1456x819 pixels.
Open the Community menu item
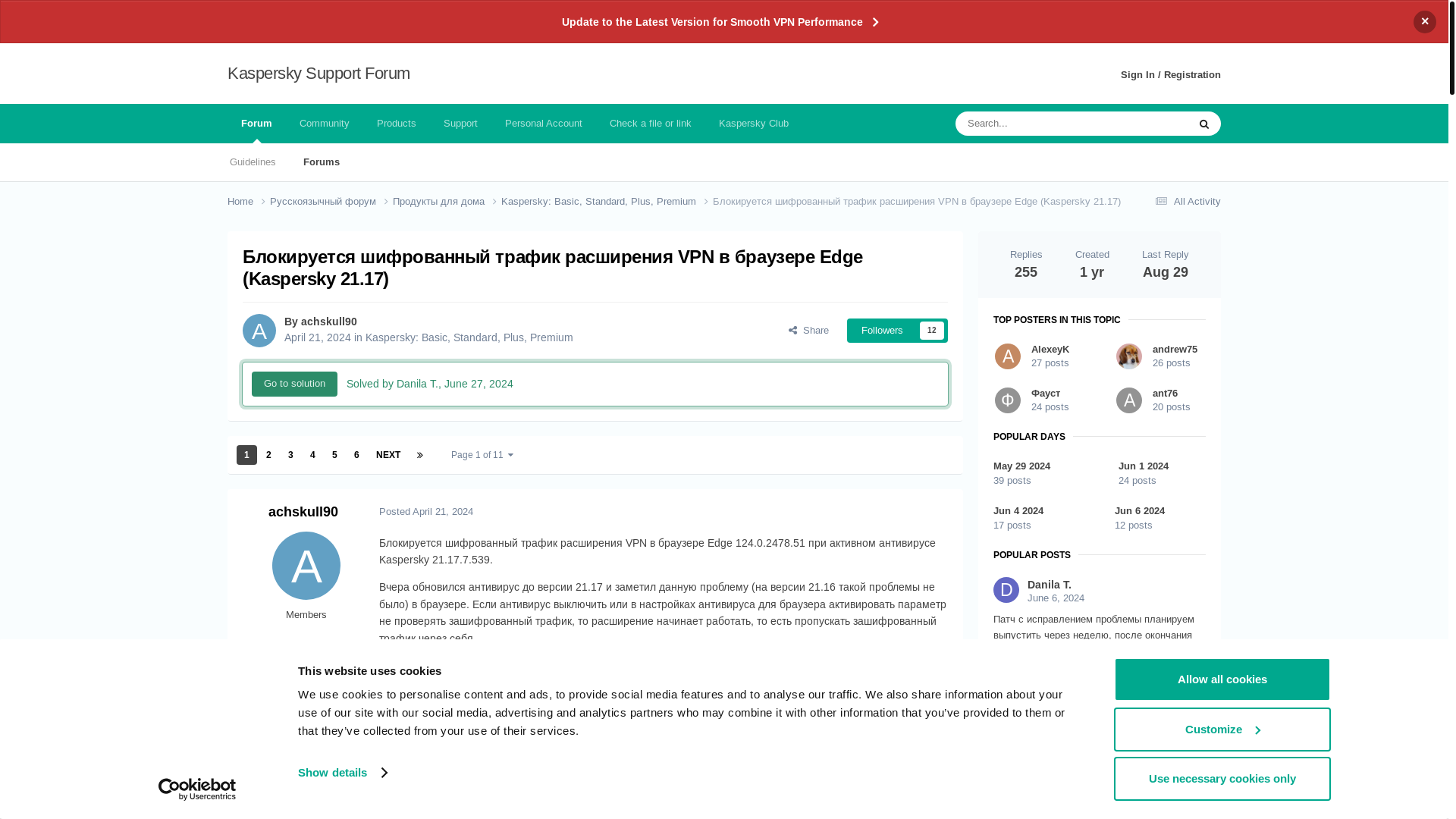tap(324, 124)
